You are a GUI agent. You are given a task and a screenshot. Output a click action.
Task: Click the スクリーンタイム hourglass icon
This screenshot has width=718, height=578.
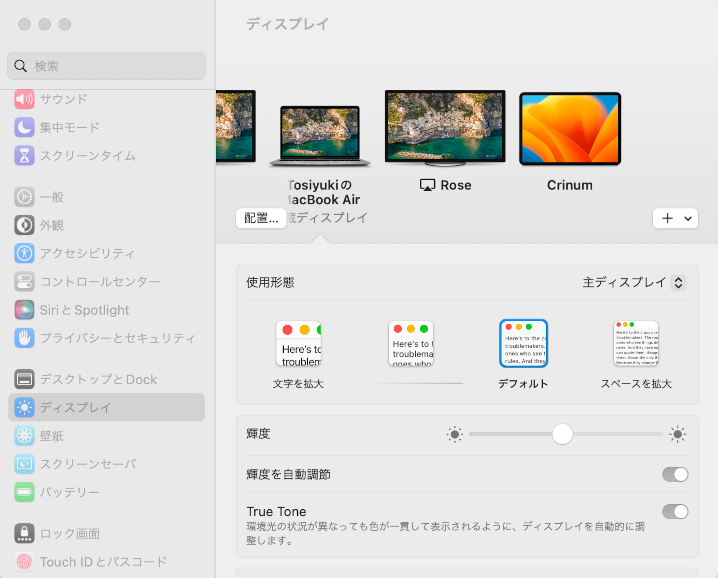(24, 155)
